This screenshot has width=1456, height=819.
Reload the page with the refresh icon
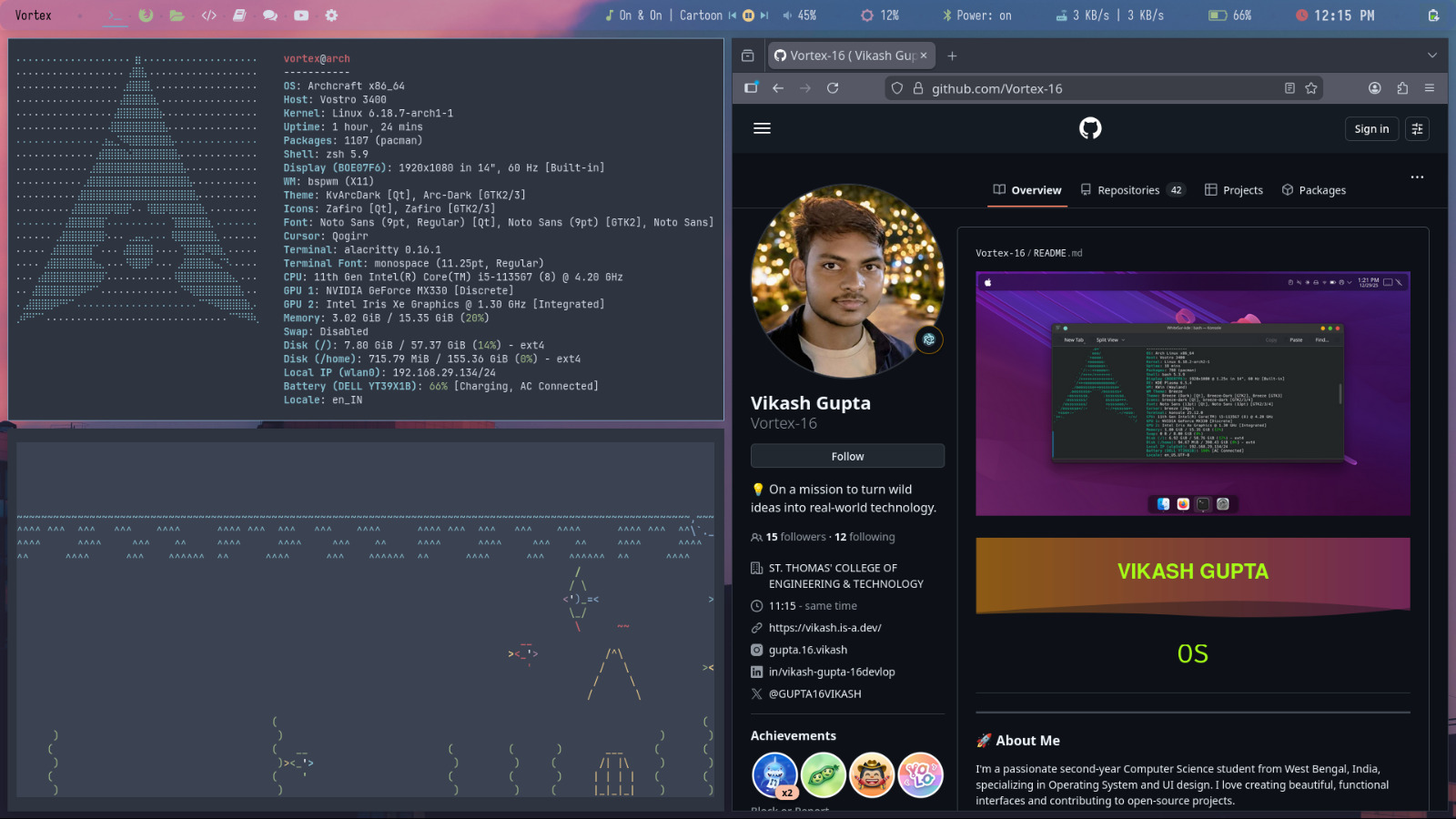(x=833, y=88)
